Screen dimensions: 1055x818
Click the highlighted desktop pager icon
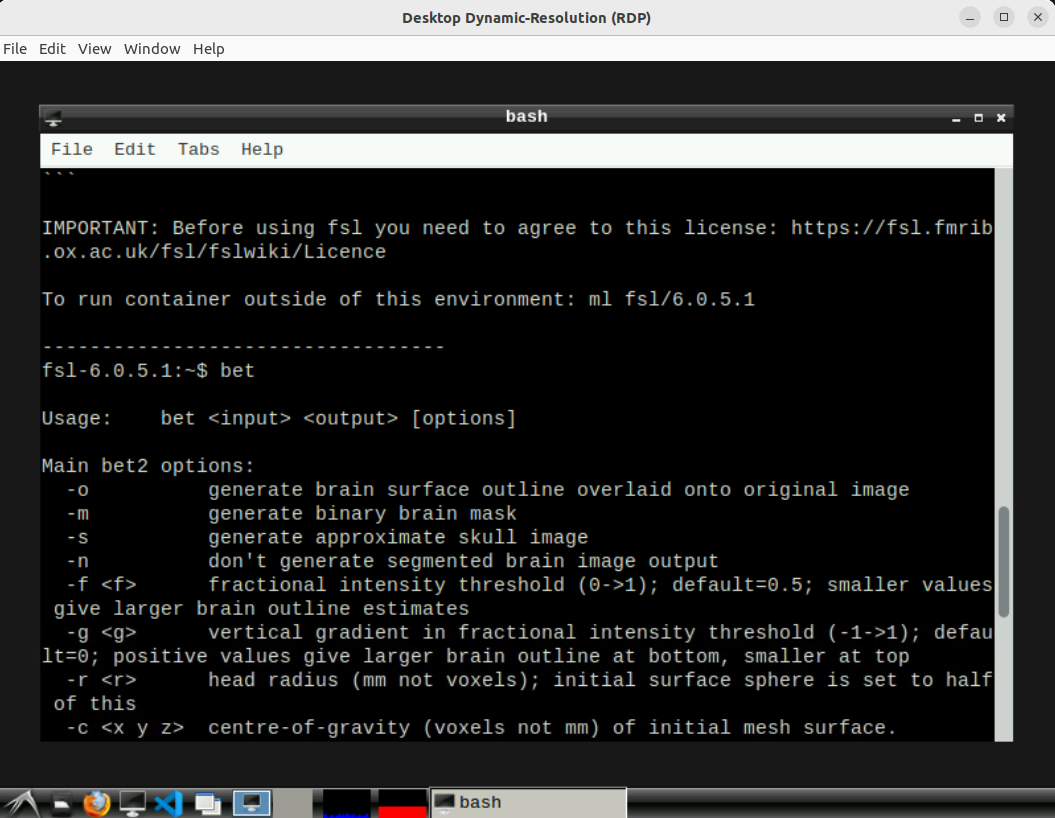pyautogui.click(x=251, y=802)
